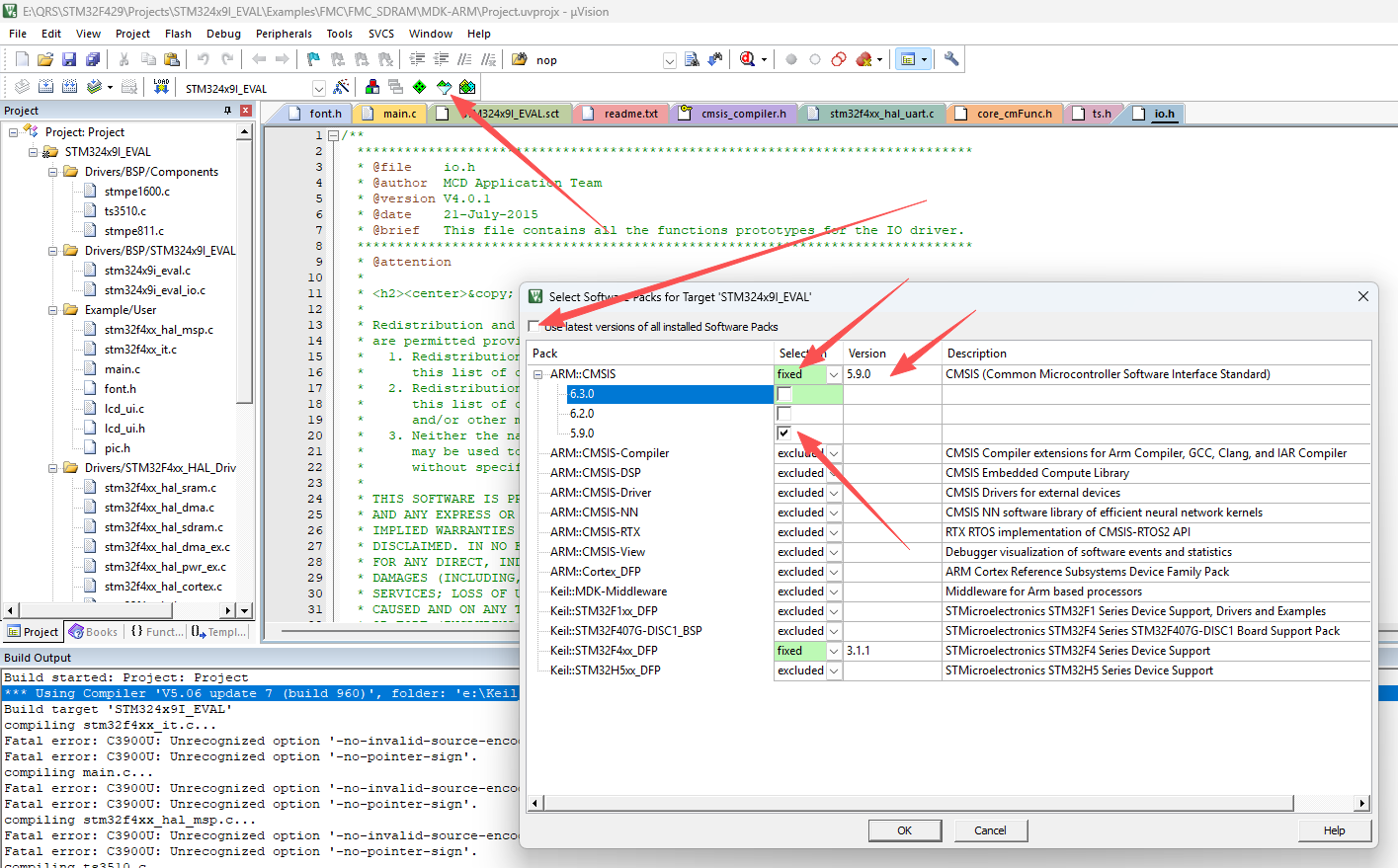
Task: Open selection dropdown for ARM::CMSIS-Driver
Action: click(834, 493)
